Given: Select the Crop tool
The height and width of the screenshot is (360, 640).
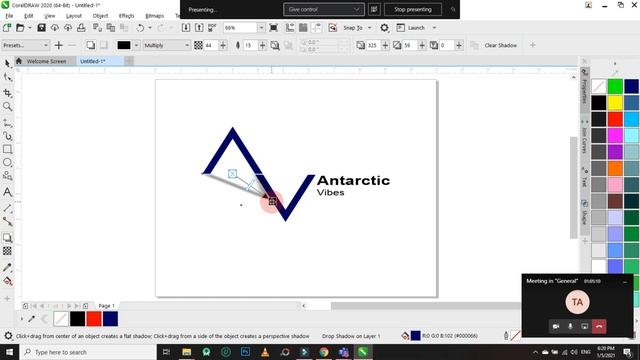Looking at the screenshot, I should 7,93.
